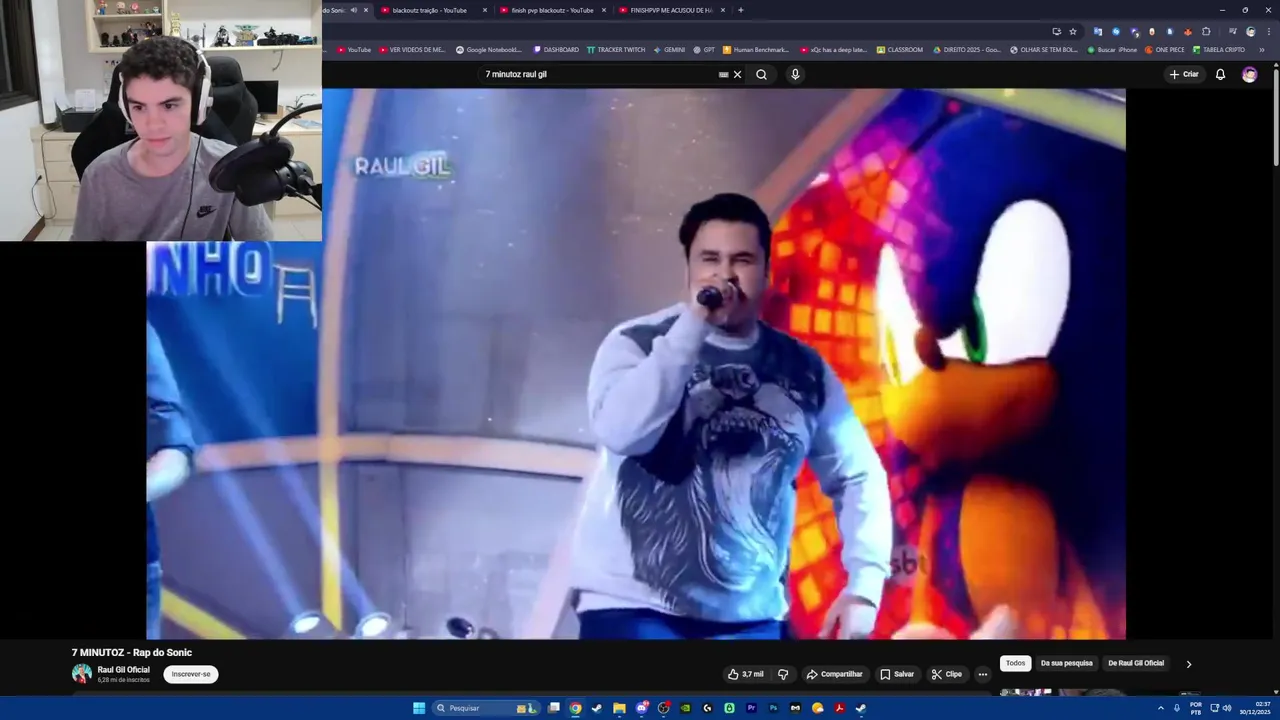
Task: Switch to the blackoutz traição YouTube tab
Action: 434,10
